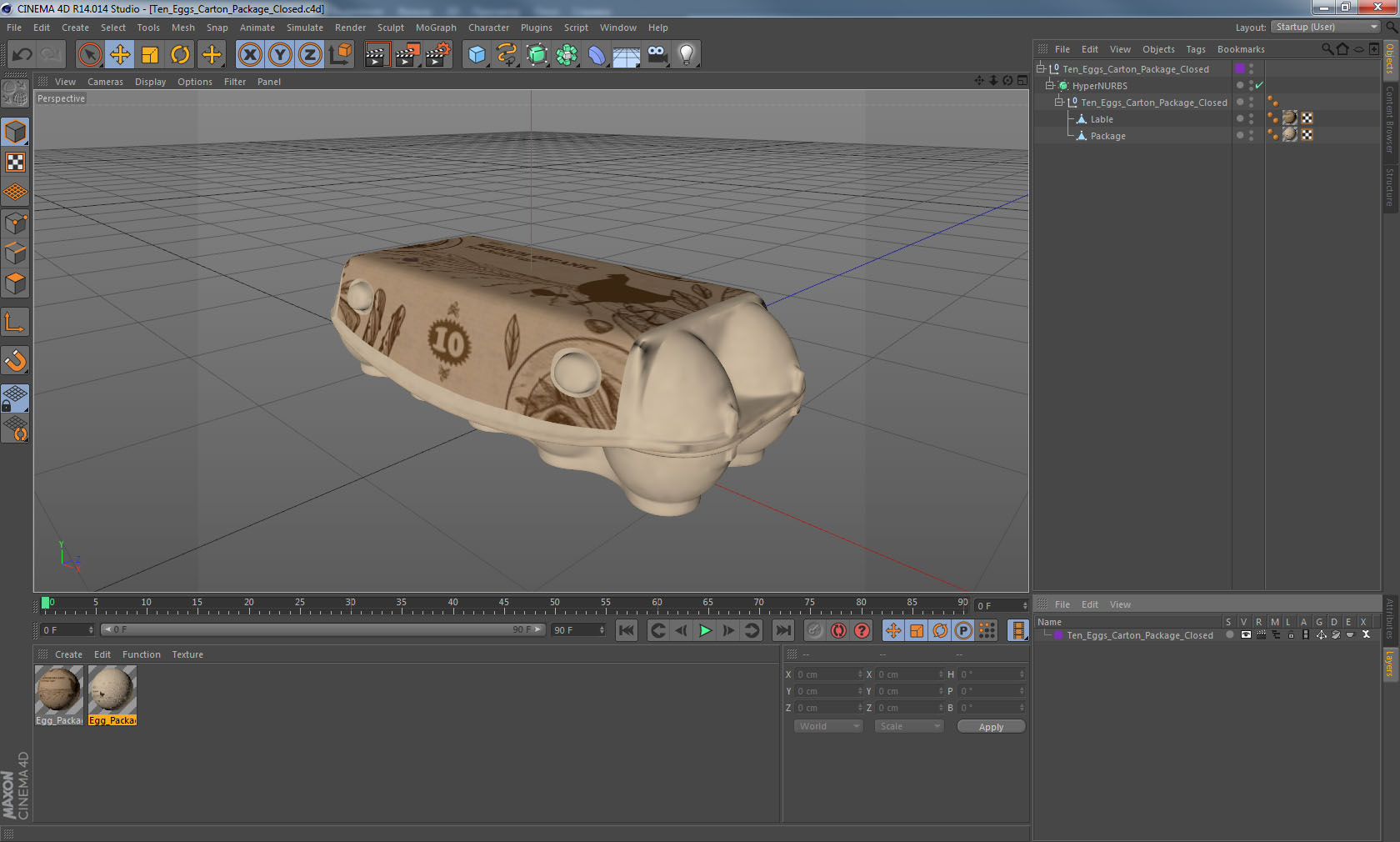Screen dimensions: 1400x842
Task: Activate the Scale tool
Action: (x=150, y=55)
